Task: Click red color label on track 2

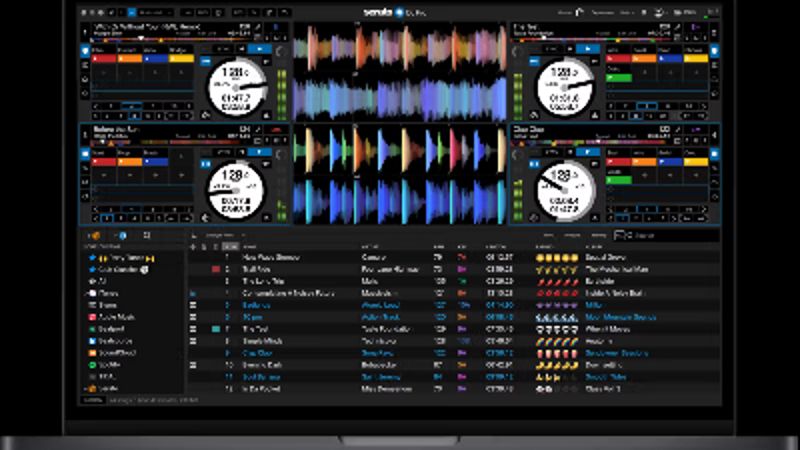Action: click(x=216, y=269)
